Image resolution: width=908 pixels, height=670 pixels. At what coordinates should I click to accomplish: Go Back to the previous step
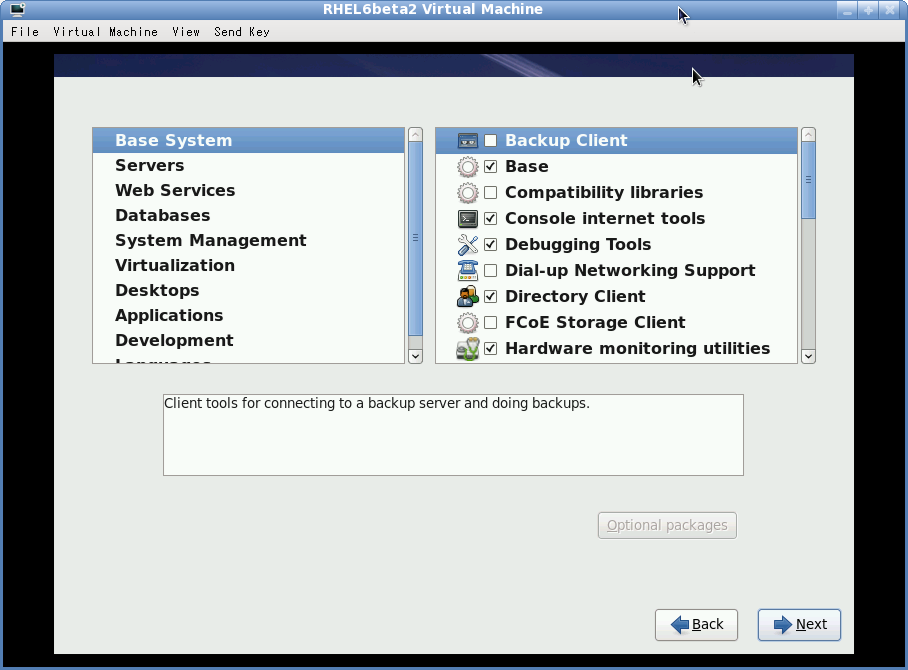tap(696, 625)
